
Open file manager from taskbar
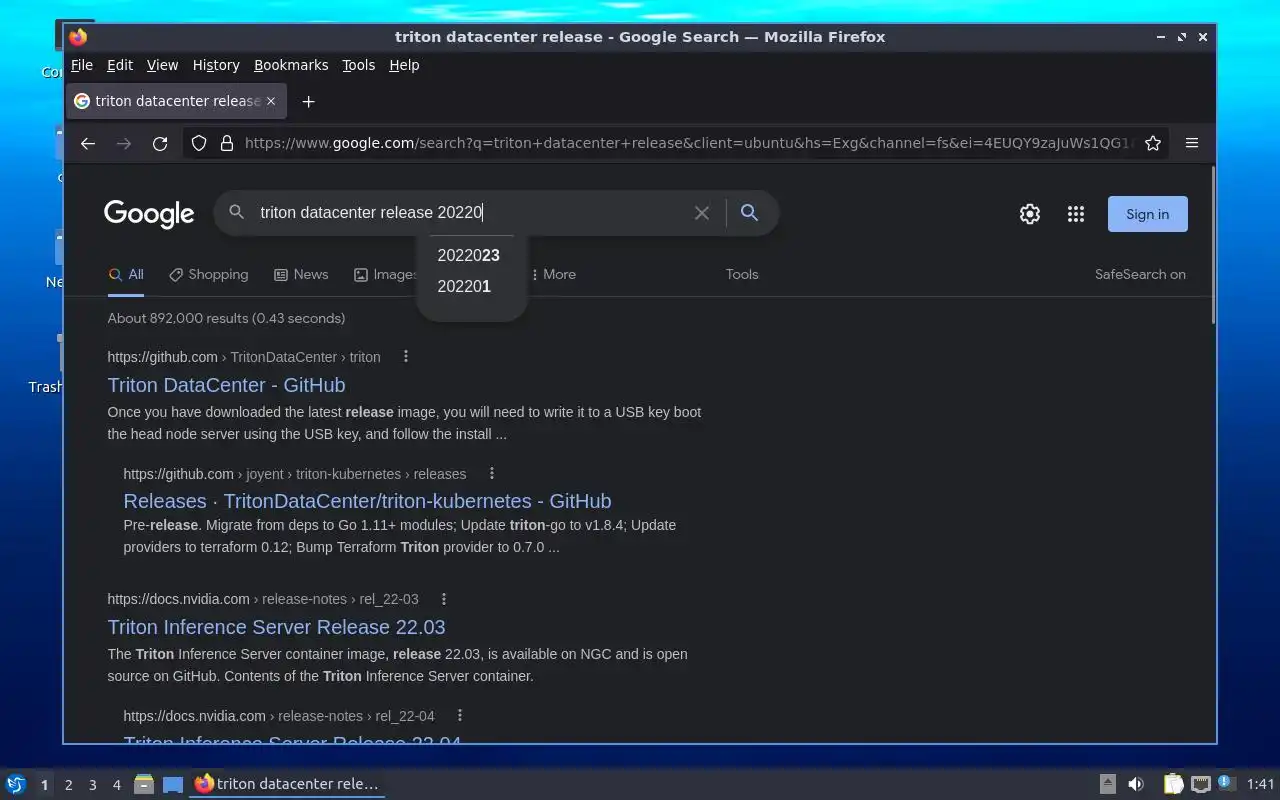tap(143, 784)
